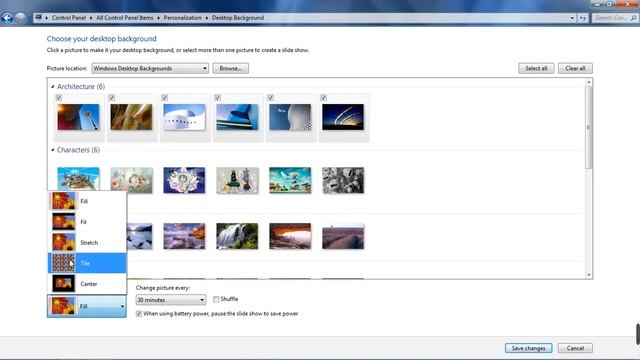Enable the Shuffle checkbox
Image resolution: width=640 pixels, height=360 pixels.
(216, 299)
